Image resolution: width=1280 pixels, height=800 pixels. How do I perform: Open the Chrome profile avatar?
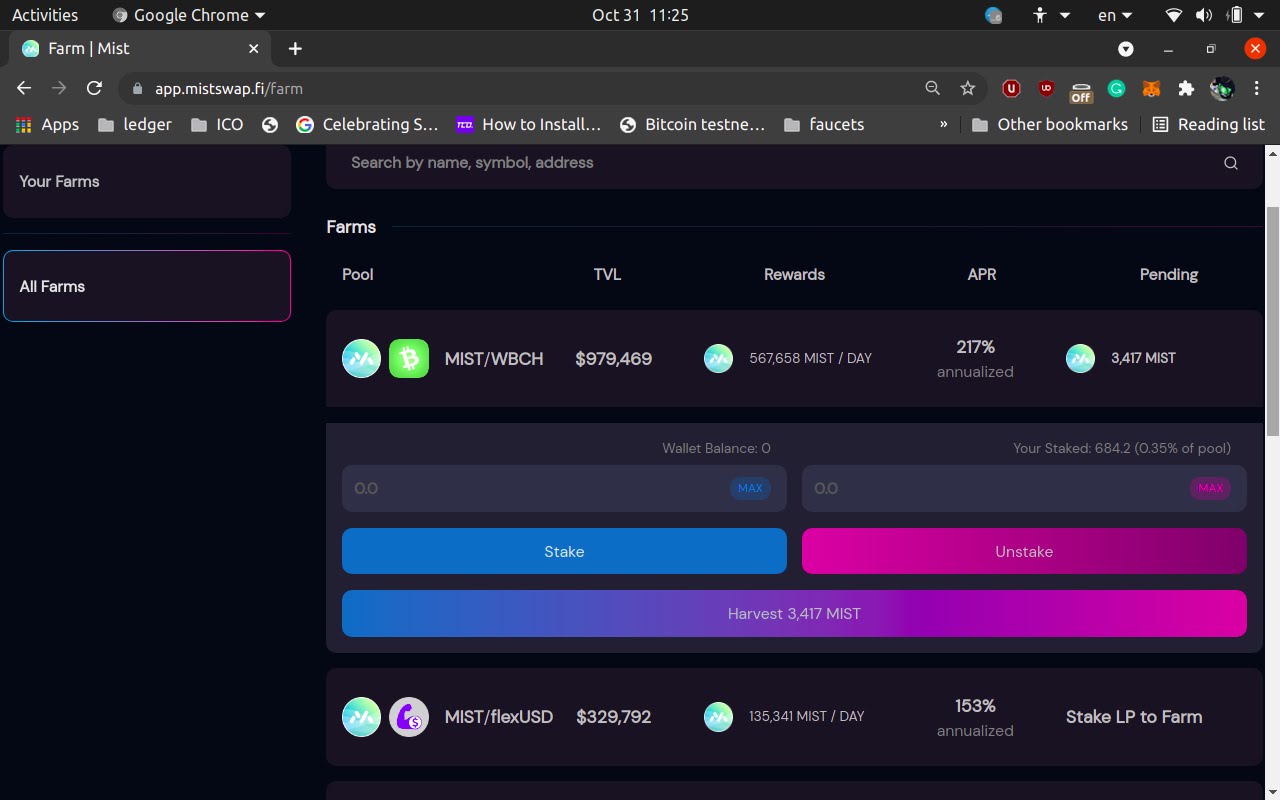[1222, 89]
